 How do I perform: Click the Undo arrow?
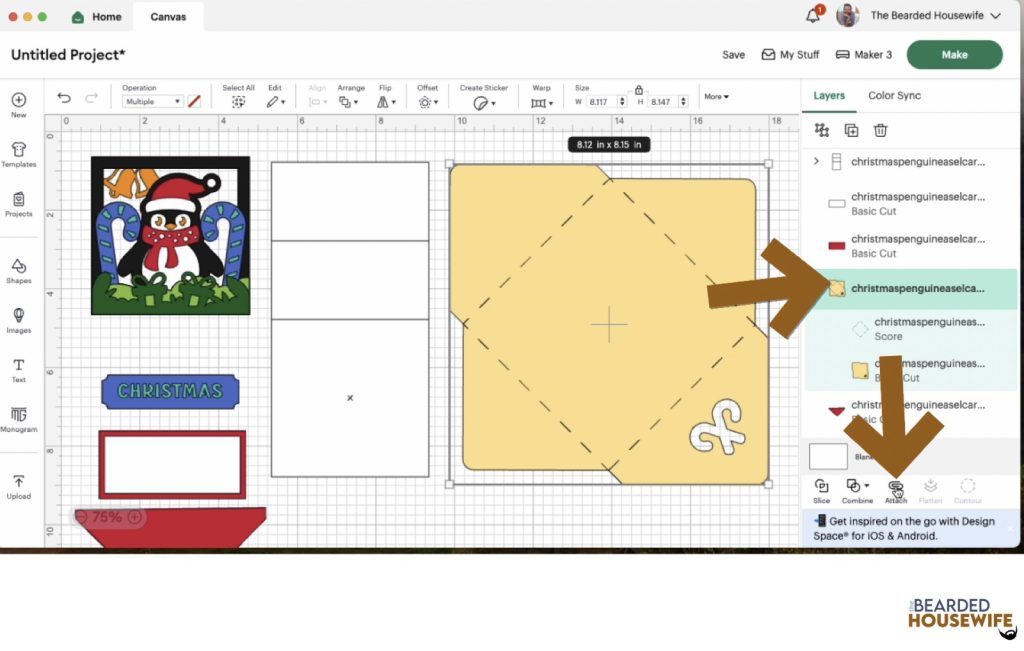point(64,98)
